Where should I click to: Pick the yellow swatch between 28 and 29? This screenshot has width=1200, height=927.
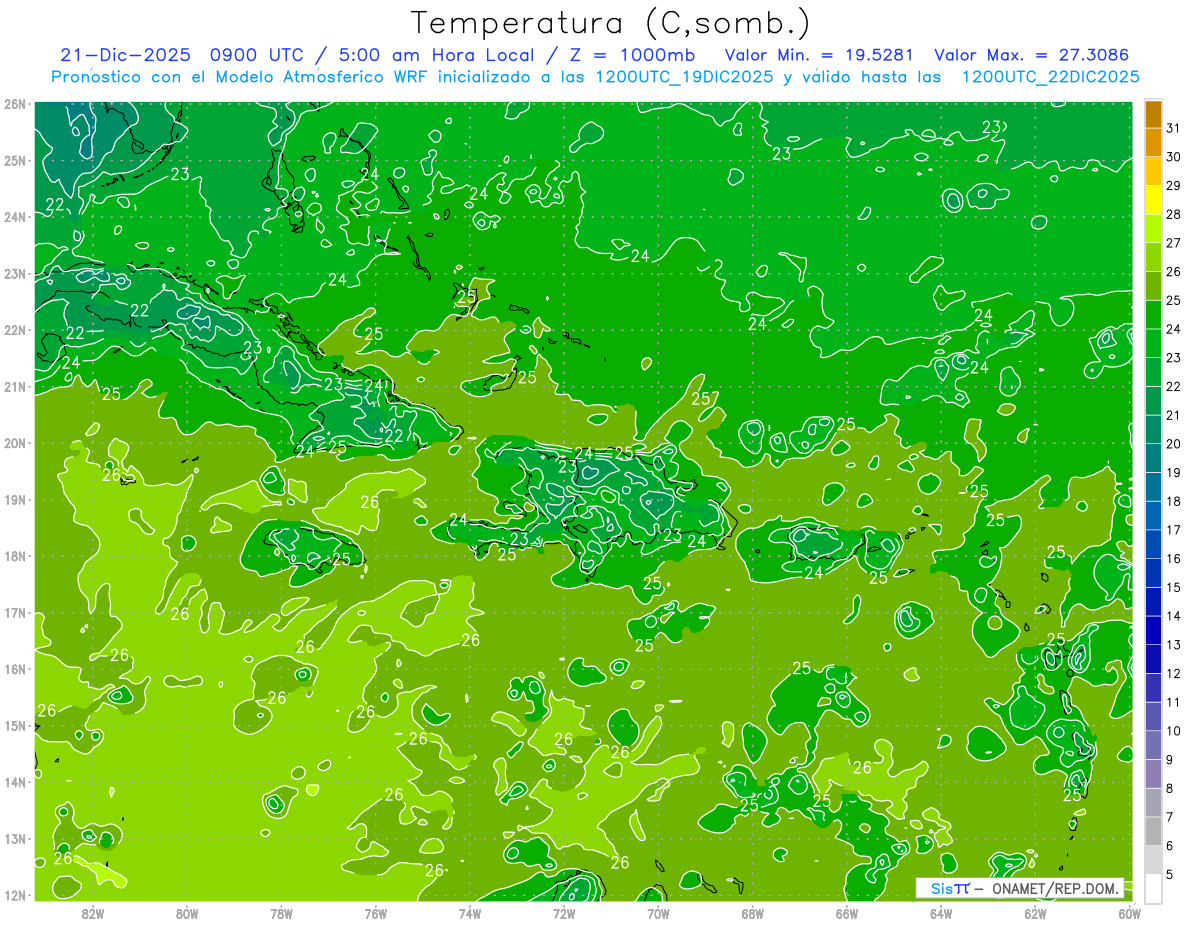(x=1153, y=200)
